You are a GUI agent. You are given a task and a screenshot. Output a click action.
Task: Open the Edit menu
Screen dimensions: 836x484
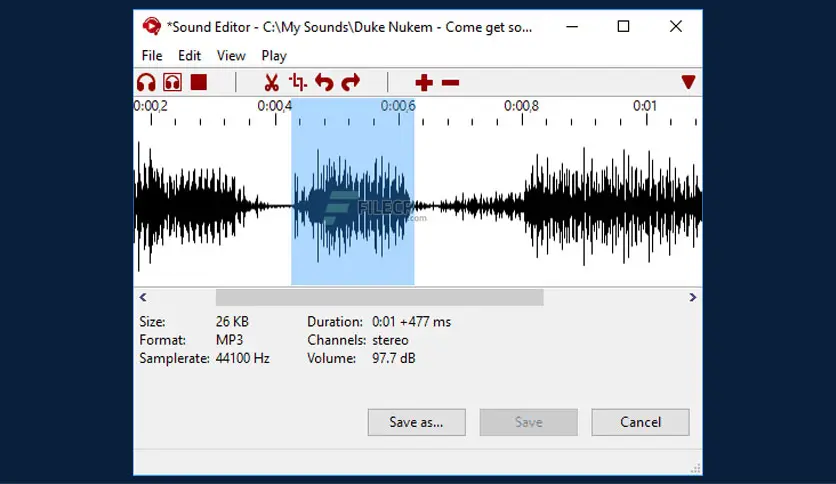(189, 56)
